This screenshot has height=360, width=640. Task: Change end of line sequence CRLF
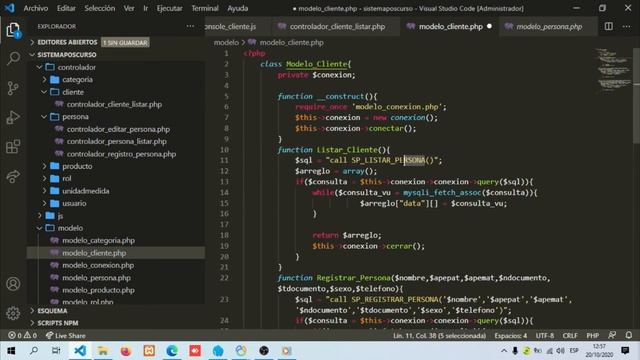coord(570,336)
